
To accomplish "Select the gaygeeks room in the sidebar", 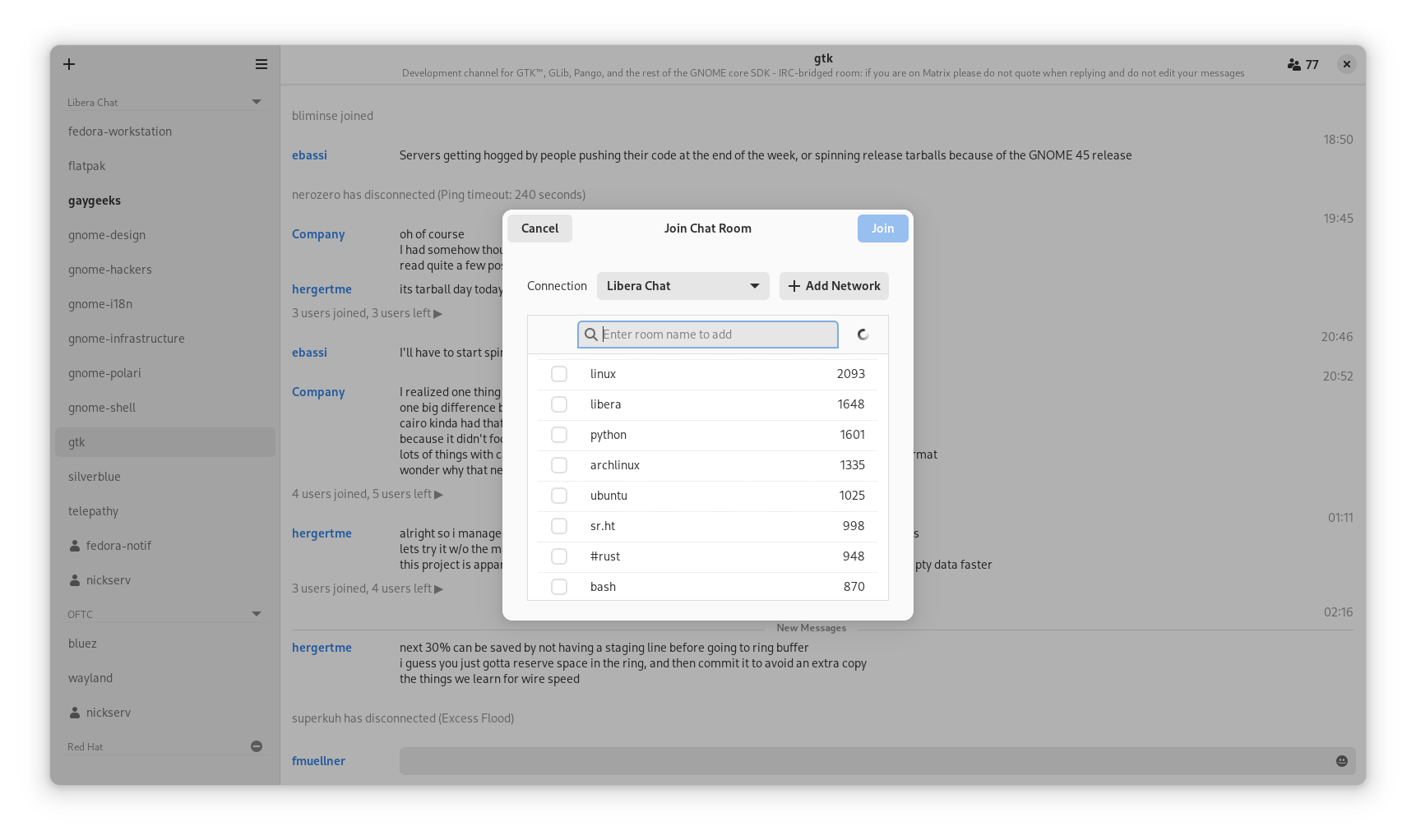I will click(95, 201).
